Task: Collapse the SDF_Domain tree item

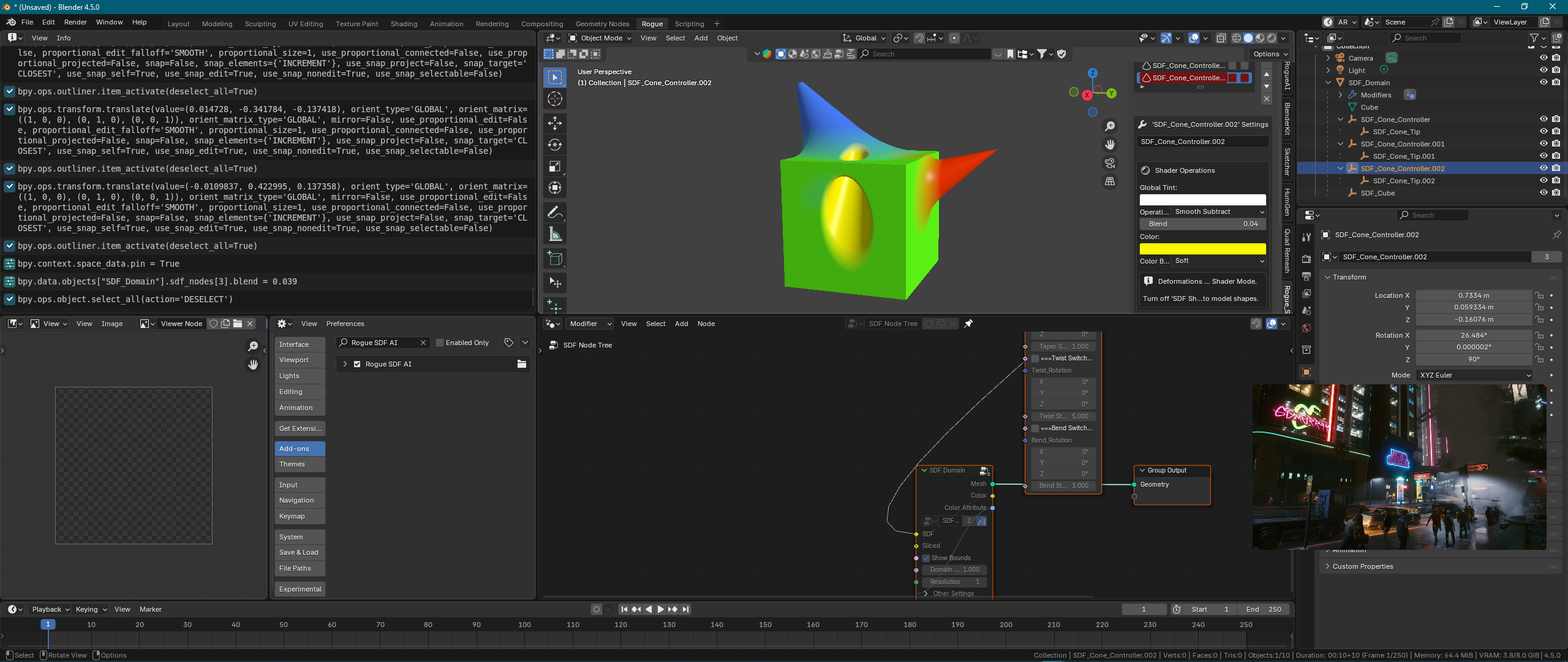Action: [1328, 82]
